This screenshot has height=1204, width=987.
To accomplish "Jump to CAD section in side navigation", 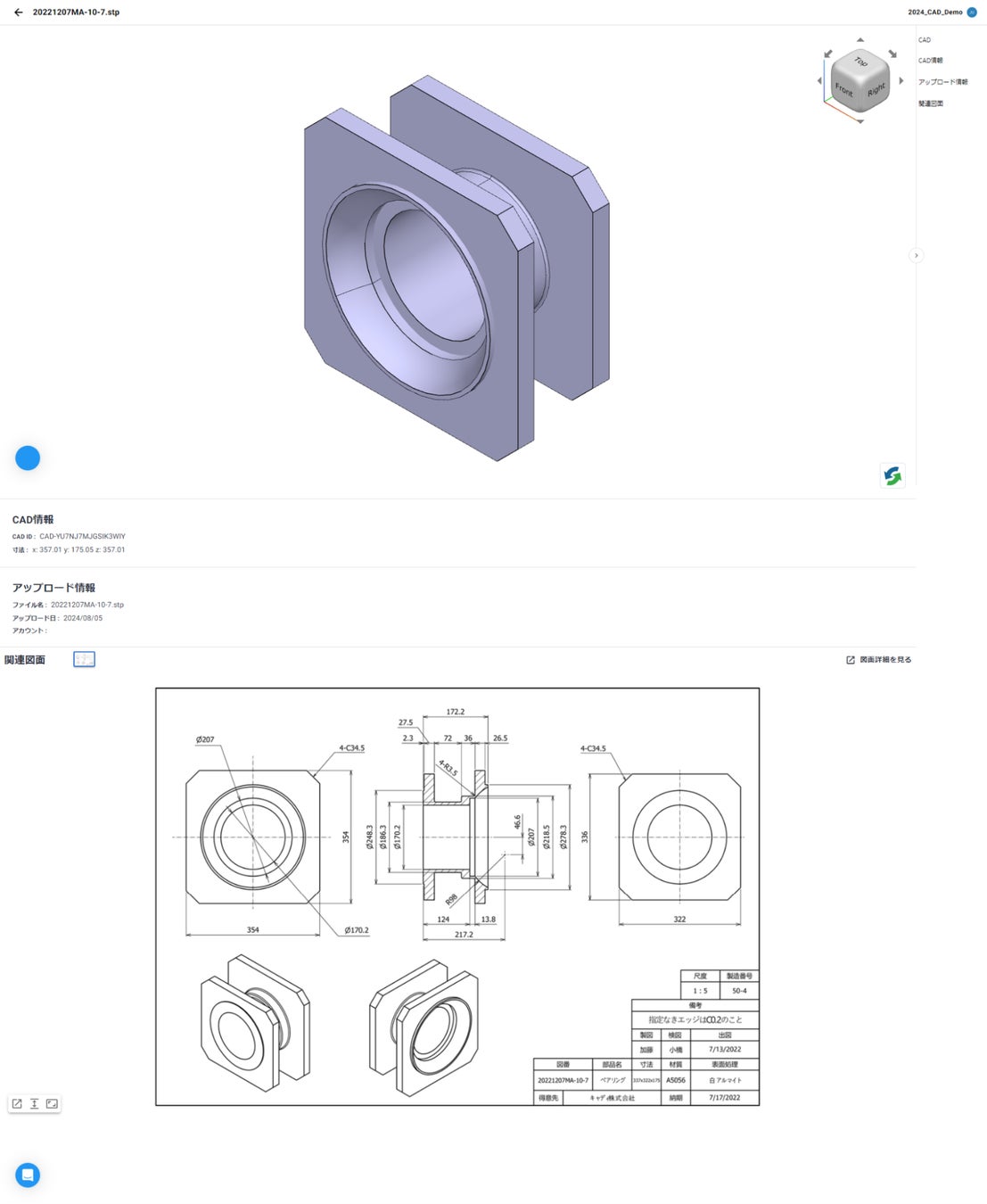I will (x=925, y=40).
